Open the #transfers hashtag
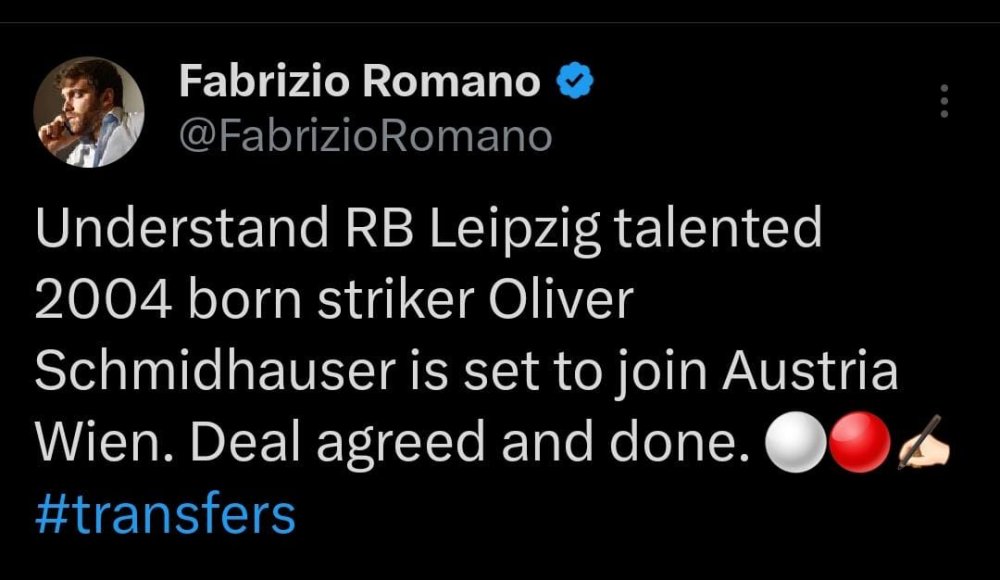Screen dimensions: 1000x580 tap(165, 515)
